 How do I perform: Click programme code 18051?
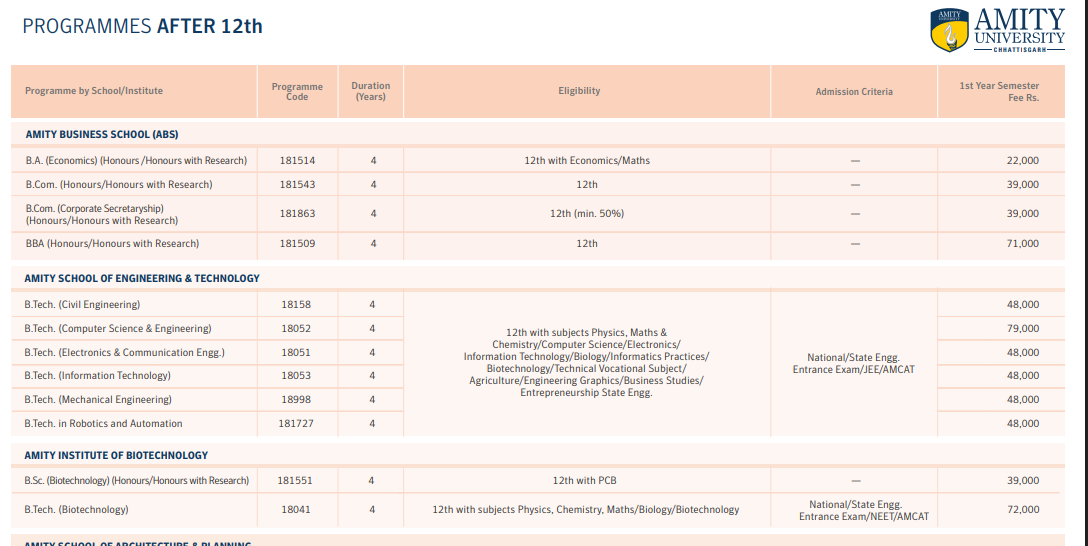click(x=296, y=352)
